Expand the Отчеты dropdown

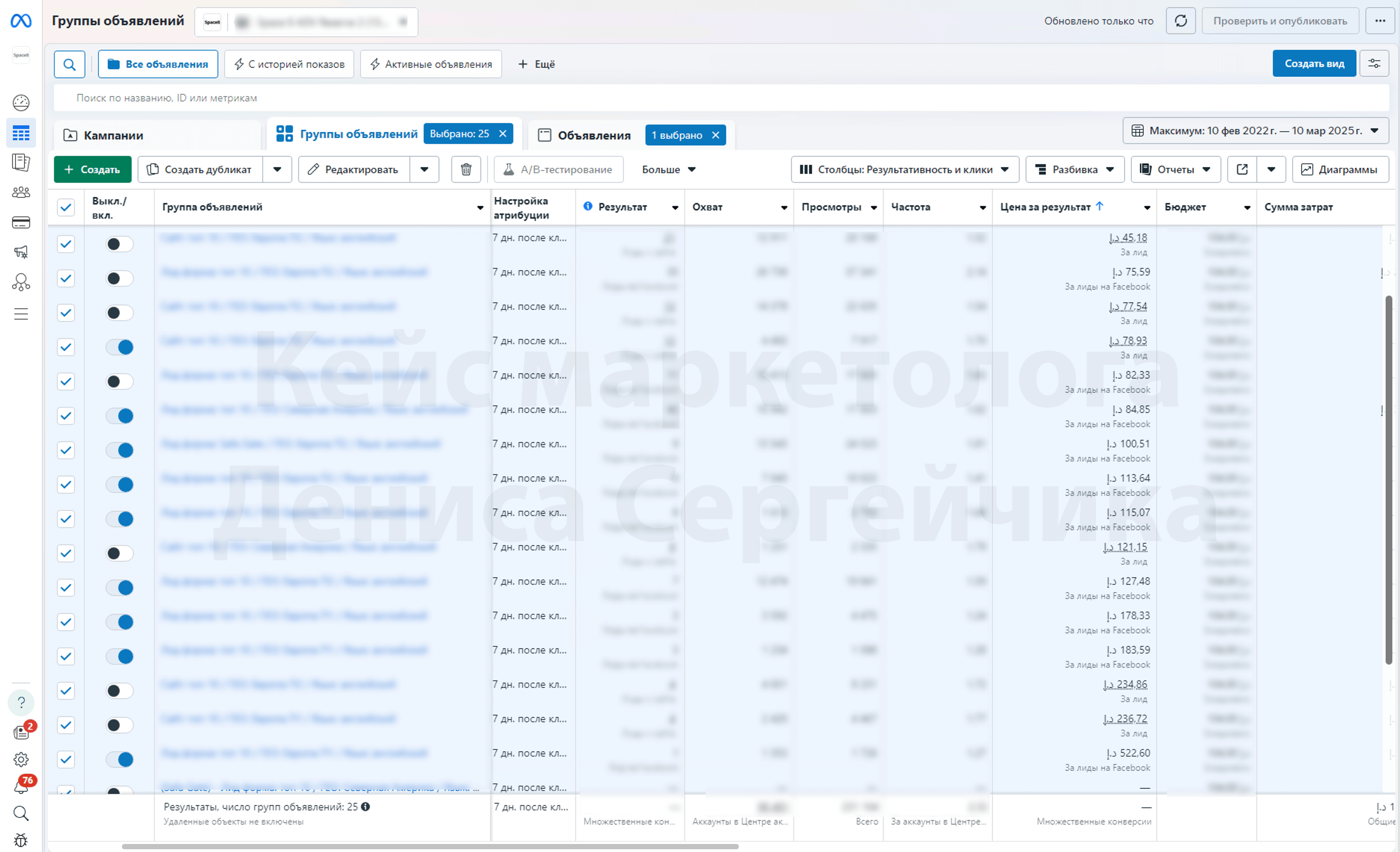[1175, 169]
